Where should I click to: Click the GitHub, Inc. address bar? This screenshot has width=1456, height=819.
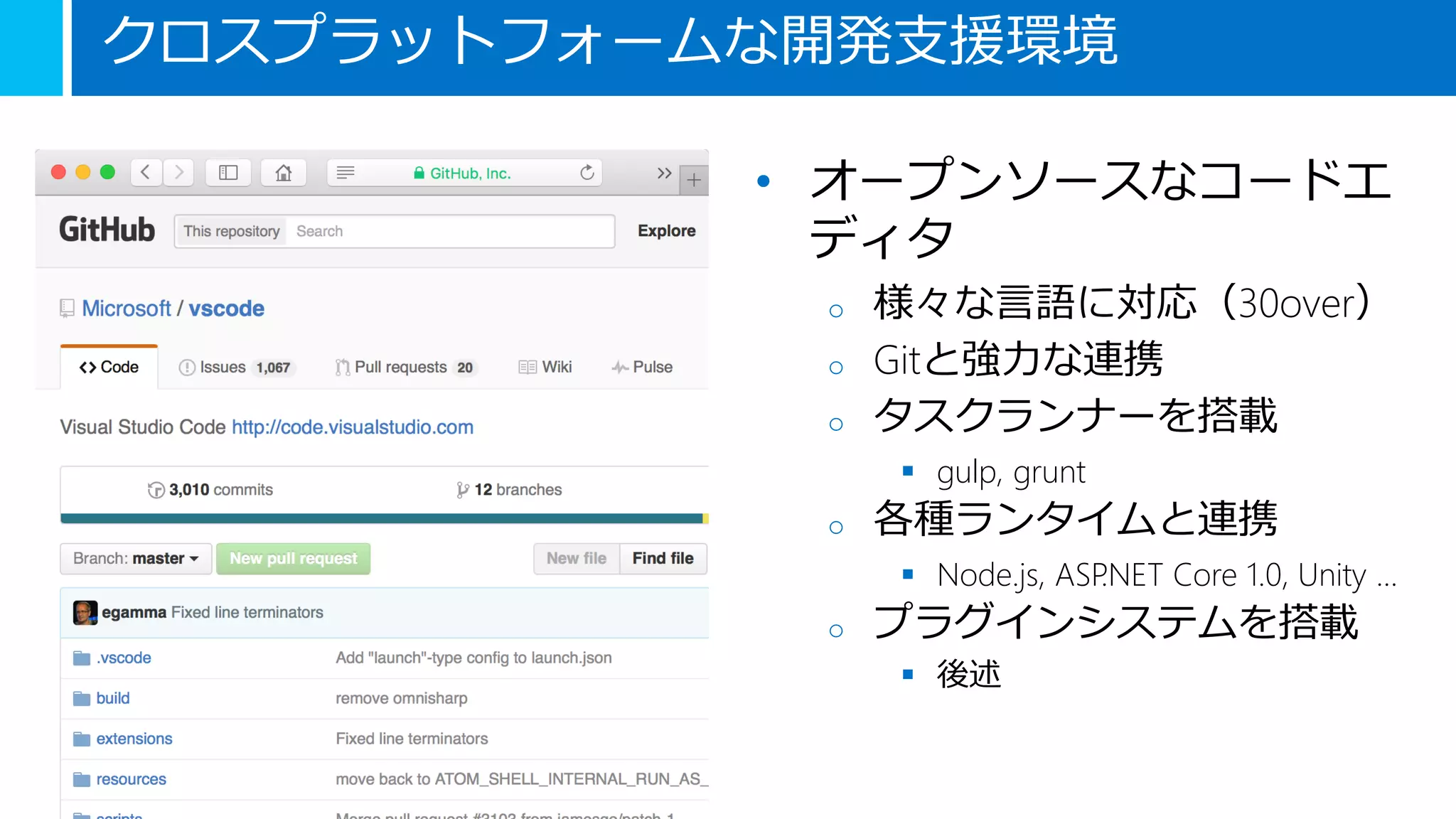[x=464, y=173]
